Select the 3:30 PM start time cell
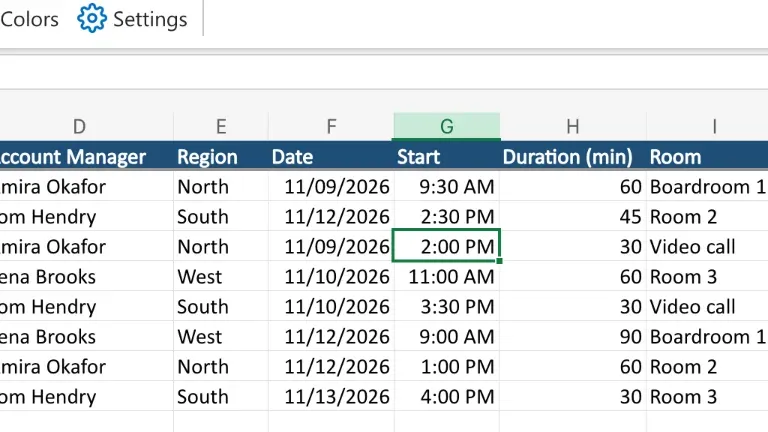Viewport: 768px width, 432px height. [x=447, y=307]
